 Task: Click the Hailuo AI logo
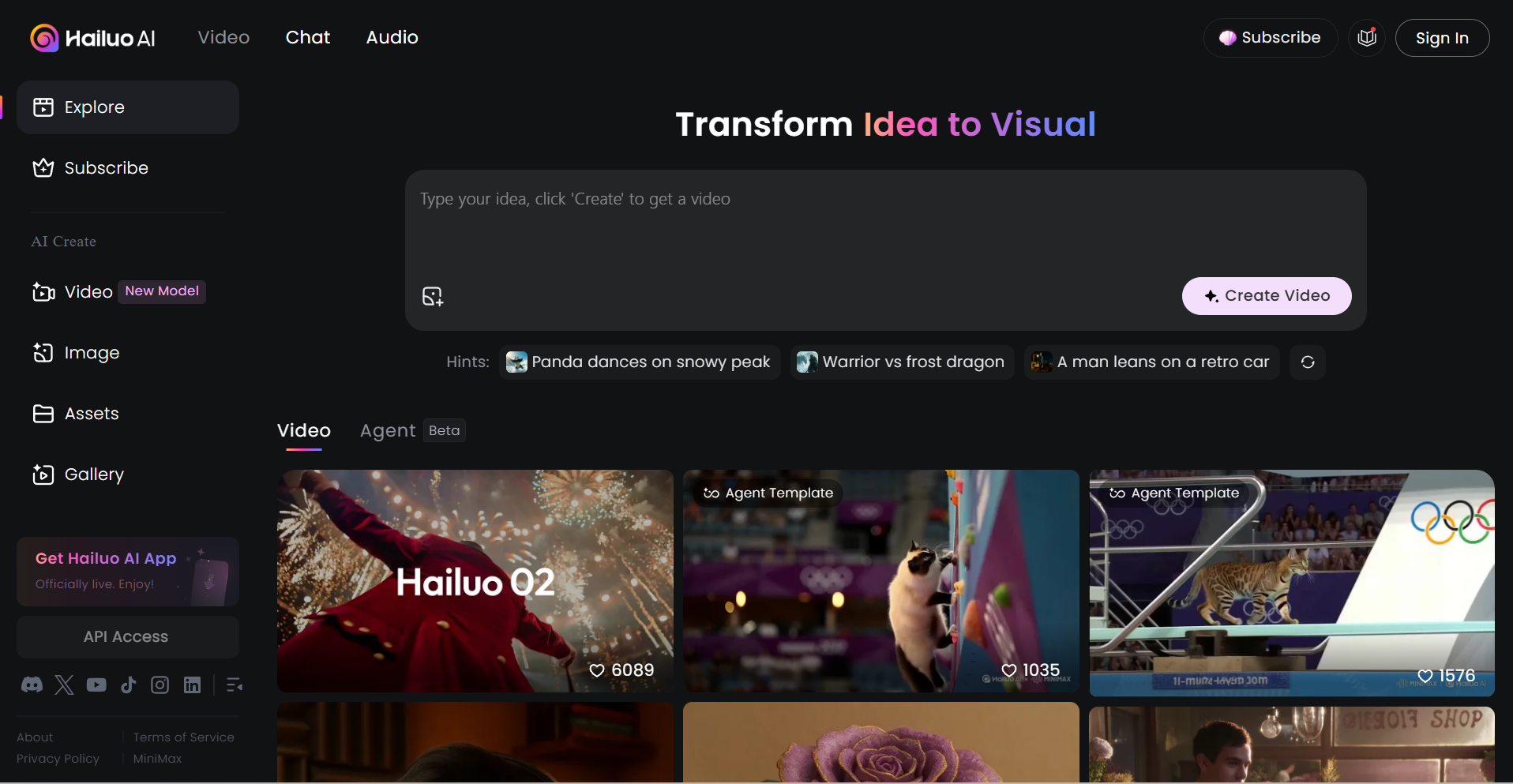coord(92,38)
